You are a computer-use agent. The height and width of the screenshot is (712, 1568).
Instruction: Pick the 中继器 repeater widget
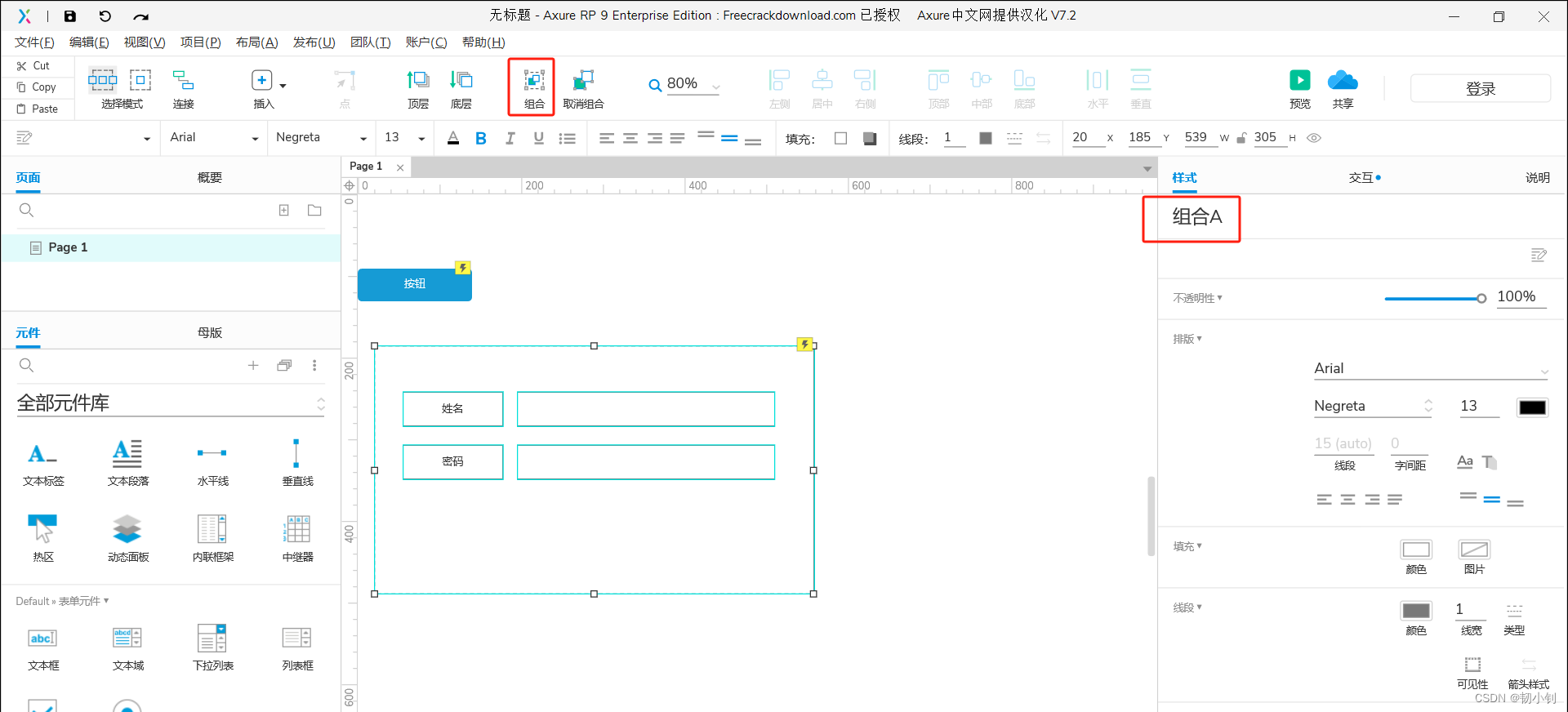(x=297, y=539)
